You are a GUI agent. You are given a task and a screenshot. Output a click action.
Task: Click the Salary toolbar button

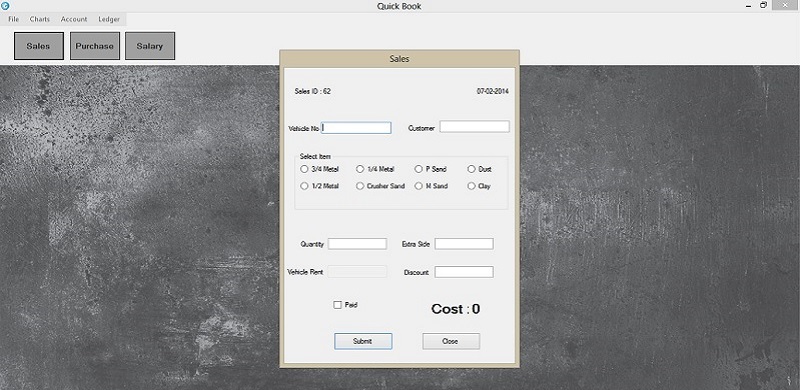coord(150,46)
